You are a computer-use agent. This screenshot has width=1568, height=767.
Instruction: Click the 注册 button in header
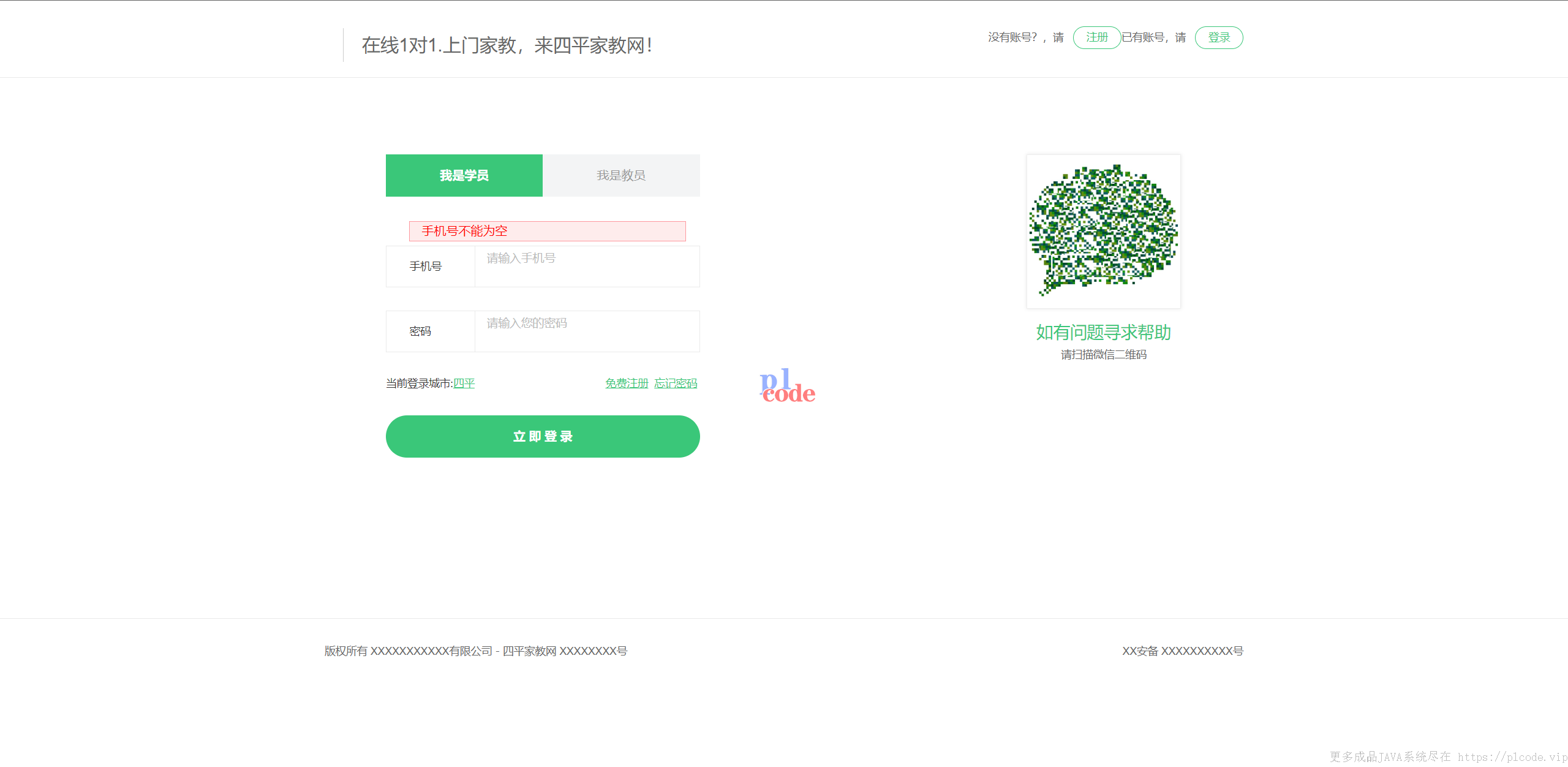(x=1096, y=37)
